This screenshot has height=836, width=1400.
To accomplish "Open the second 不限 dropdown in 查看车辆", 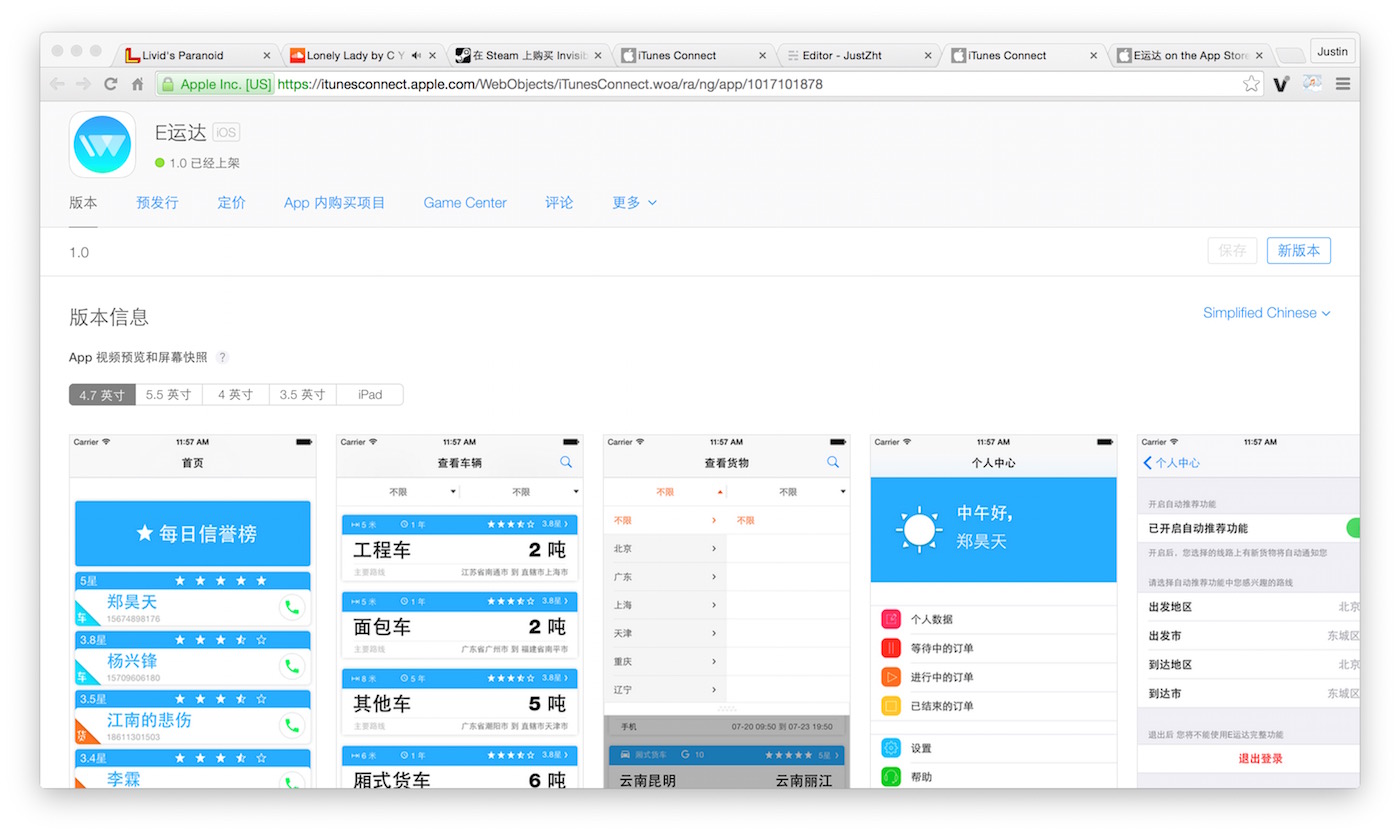I will 521,491.
